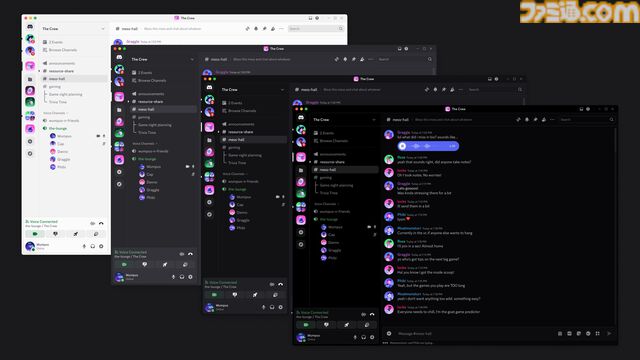Screen dimensions: 640x360
Task: Deafen headphones in the light window
Action: click(93, 246)
